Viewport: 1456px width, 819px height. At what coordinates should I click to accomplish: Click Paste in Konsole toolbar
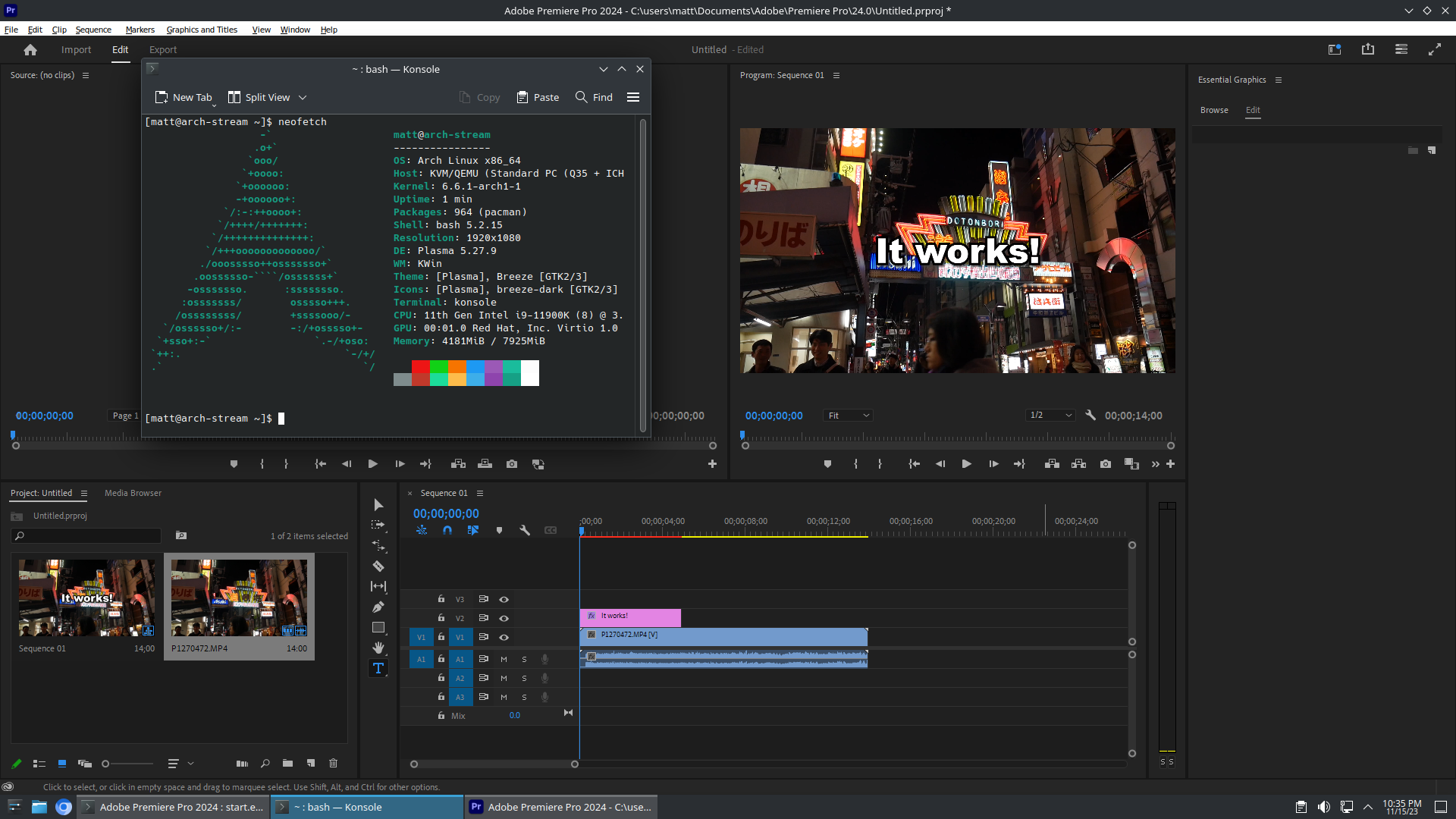point(538,98)
